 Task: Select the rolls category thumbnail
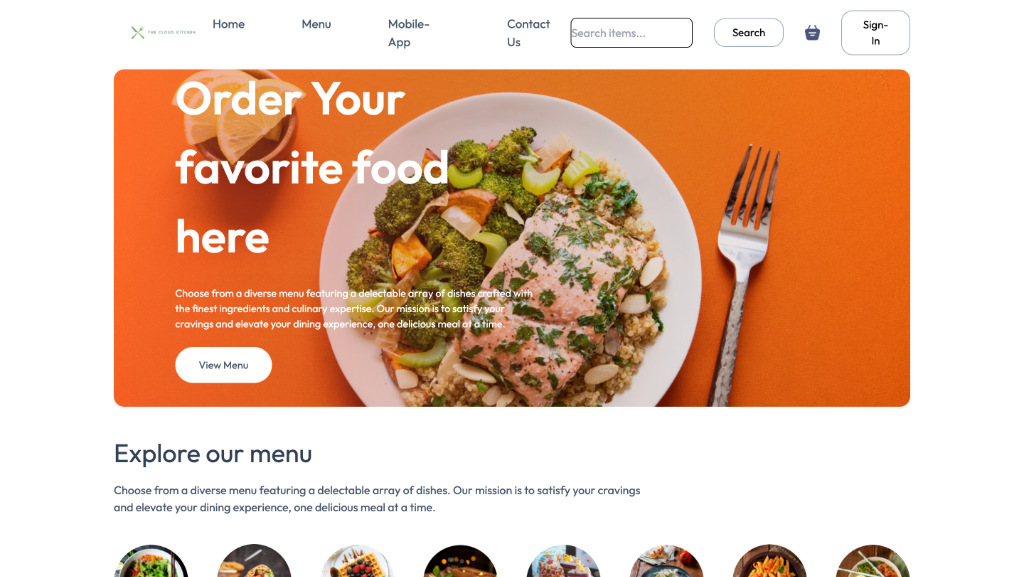pyautogui.click(x=254, y=561)
